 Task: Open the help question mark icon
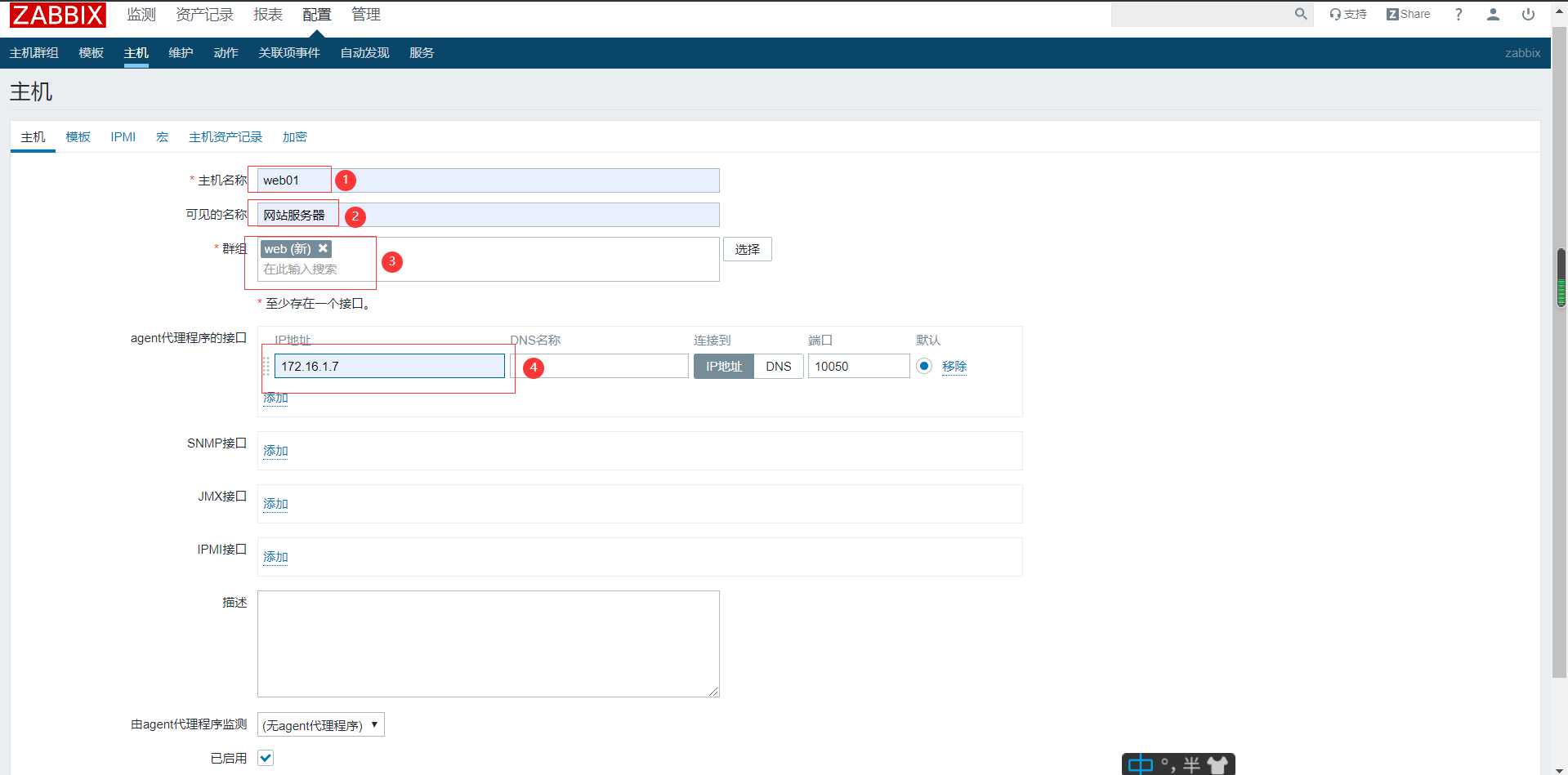[1459, 14]
